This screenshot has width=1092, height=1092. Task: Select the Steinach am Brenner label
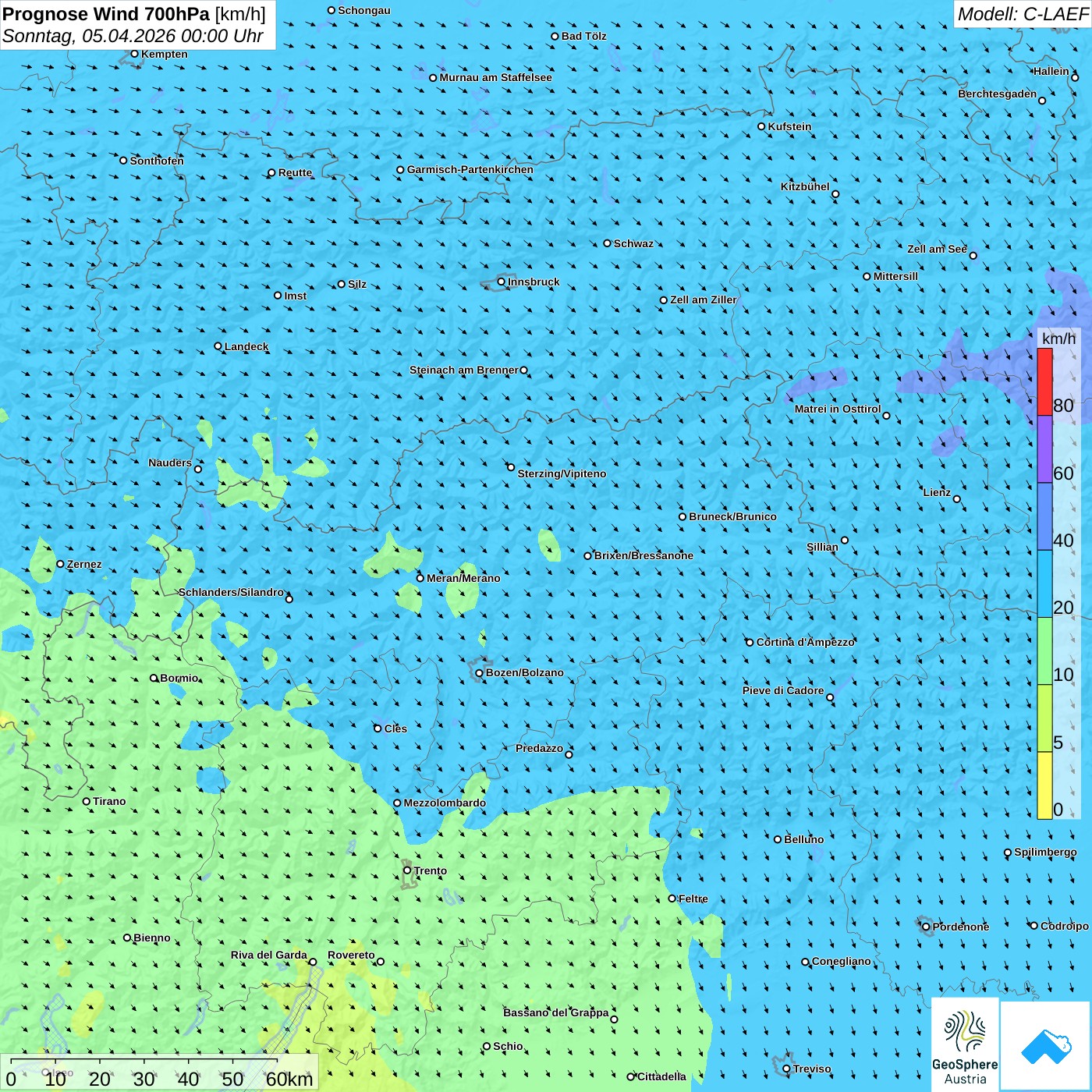464,370
